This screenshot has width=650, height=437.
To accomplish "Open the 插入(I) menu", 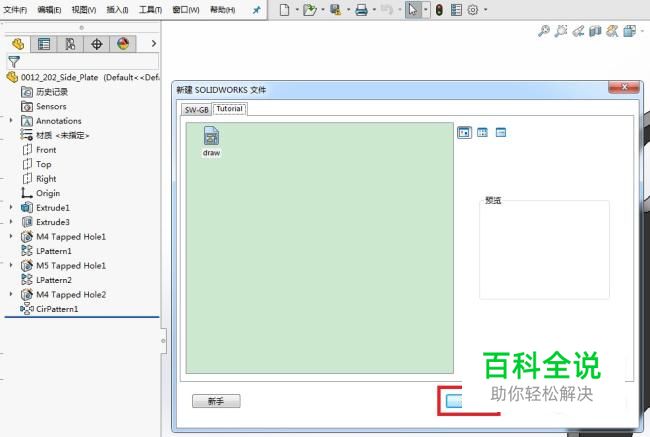I will pyautogui.click(x=117, y=10).
